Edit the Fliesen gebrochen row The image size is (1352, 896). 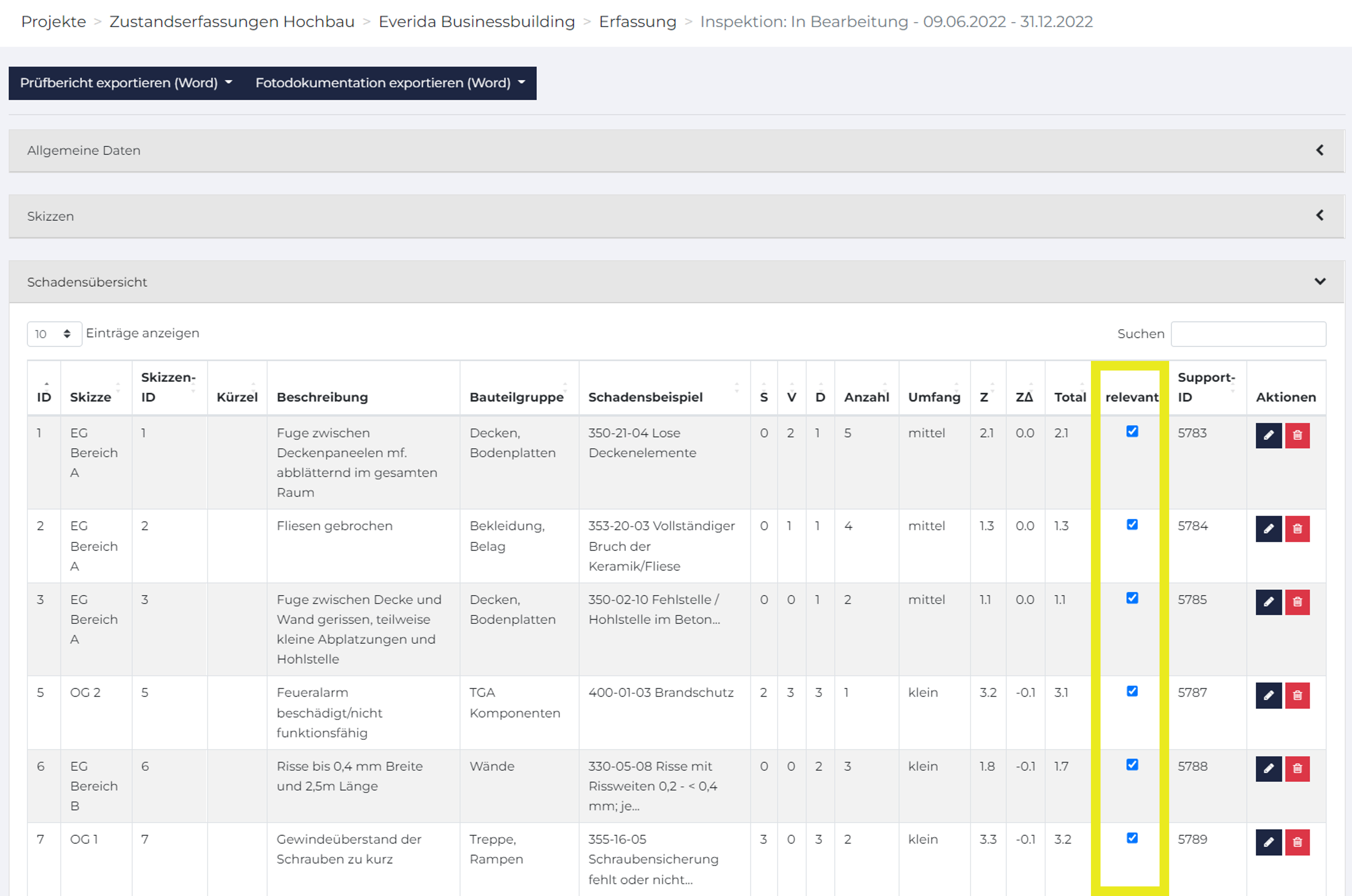1269,529
